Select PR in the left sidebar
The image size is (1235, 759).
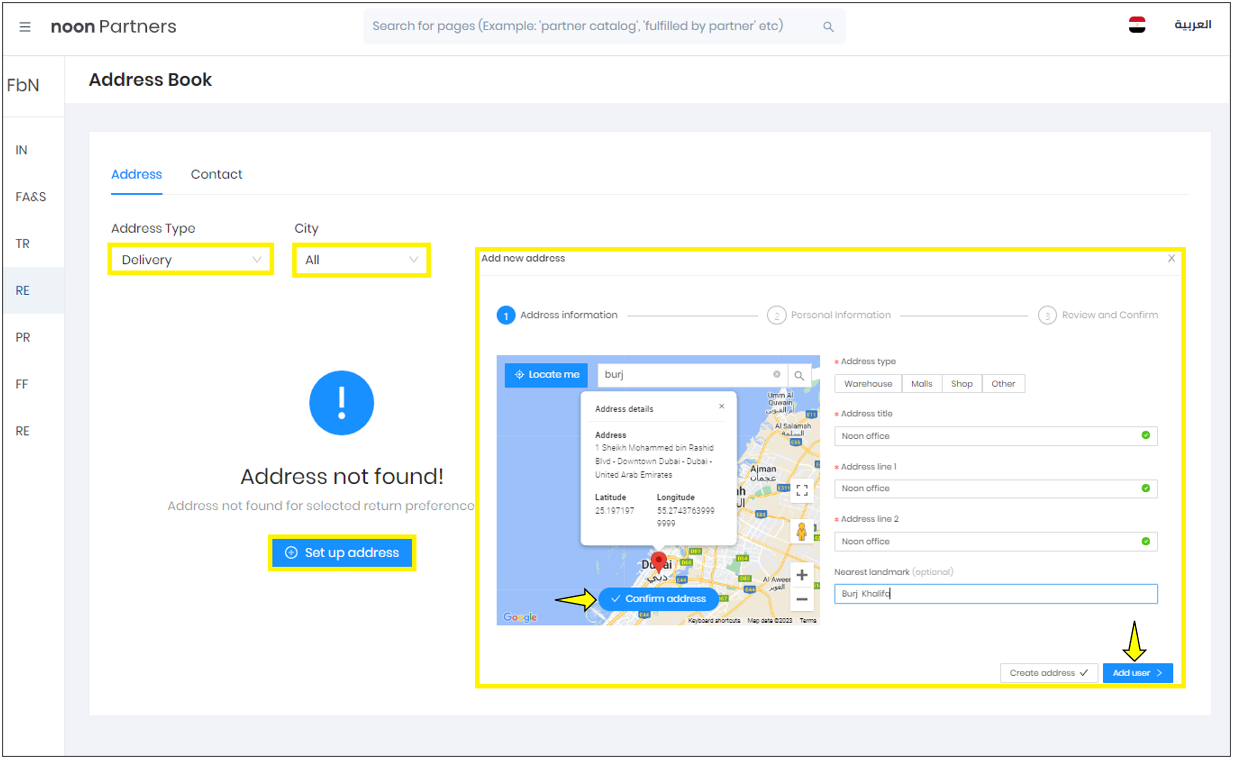(x=22, y=338)
